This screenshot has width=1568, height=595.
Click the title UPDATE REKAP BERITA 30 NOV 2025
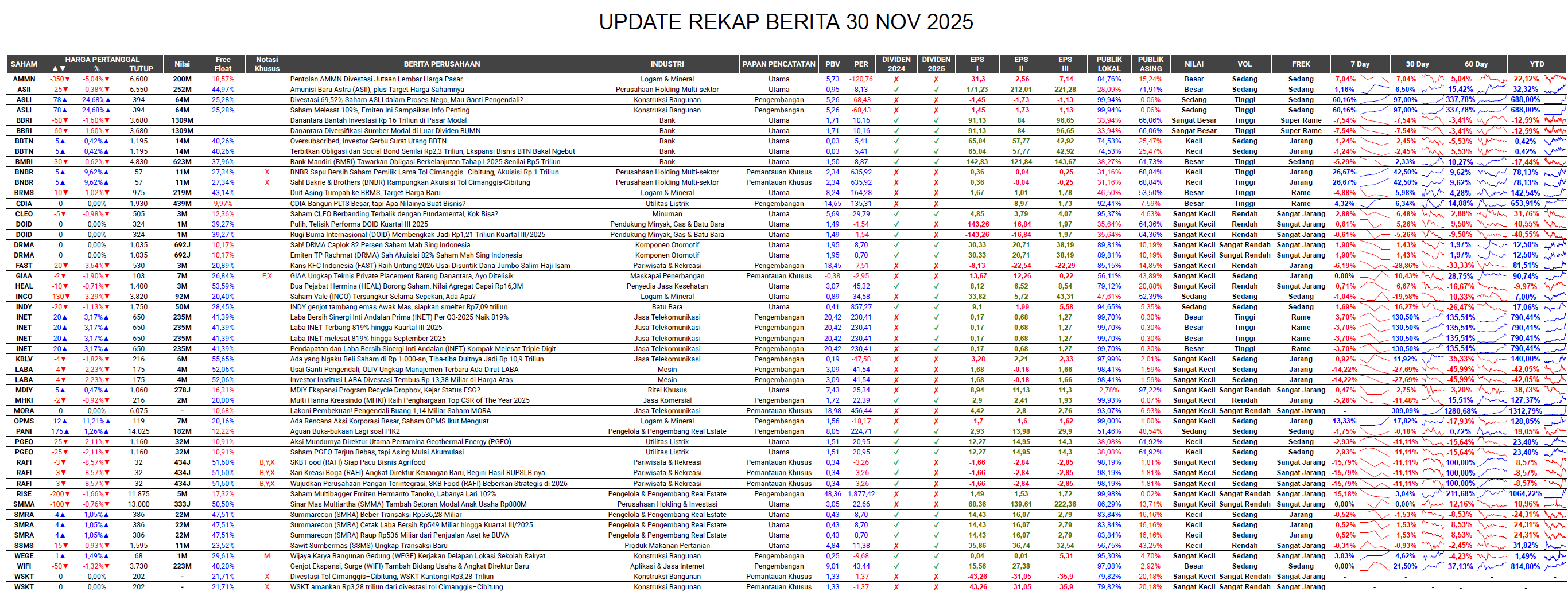click(786, 22)
